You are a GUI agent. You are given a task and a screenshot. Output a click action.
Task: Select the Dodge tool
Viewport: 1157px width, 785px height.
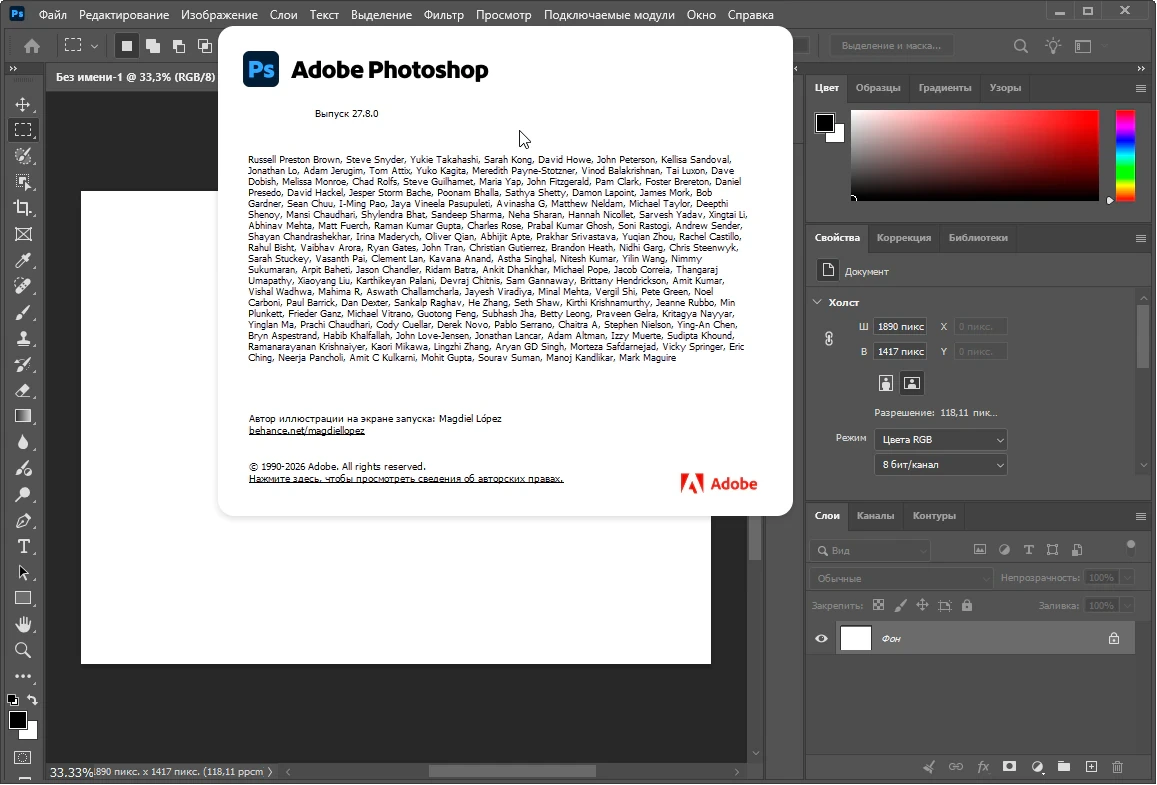tap(23, 494)
